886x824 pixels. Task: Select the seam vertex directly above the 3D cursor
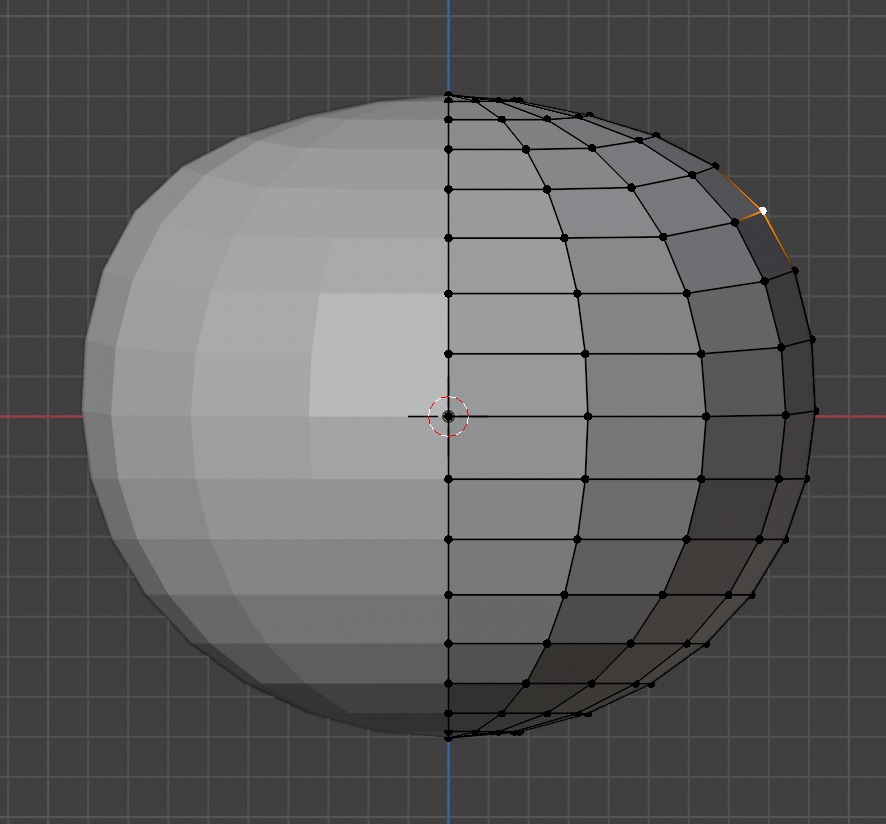tap(448, 354)
